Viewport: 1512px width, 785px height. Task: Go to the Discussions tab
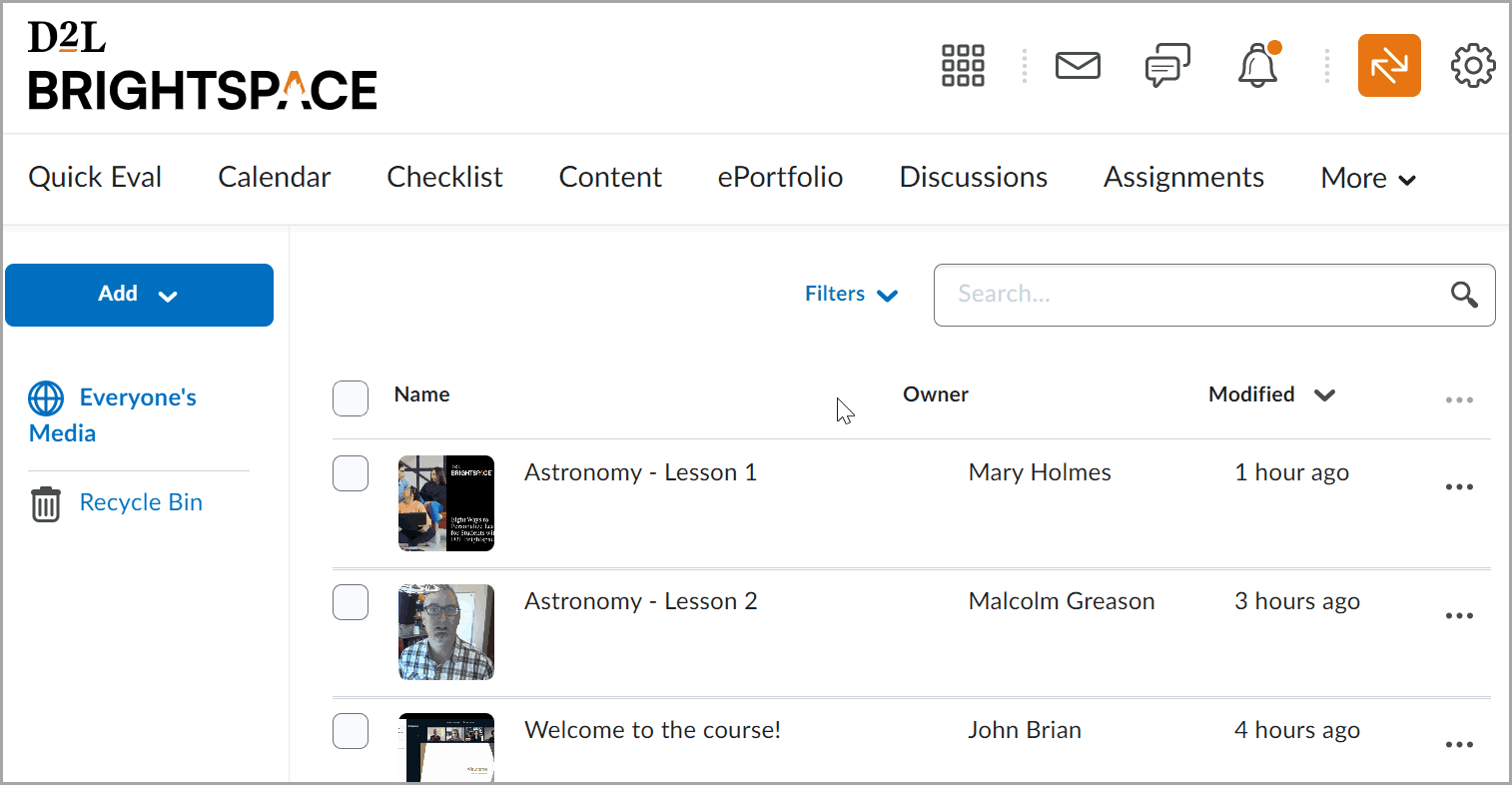point(973,178)
